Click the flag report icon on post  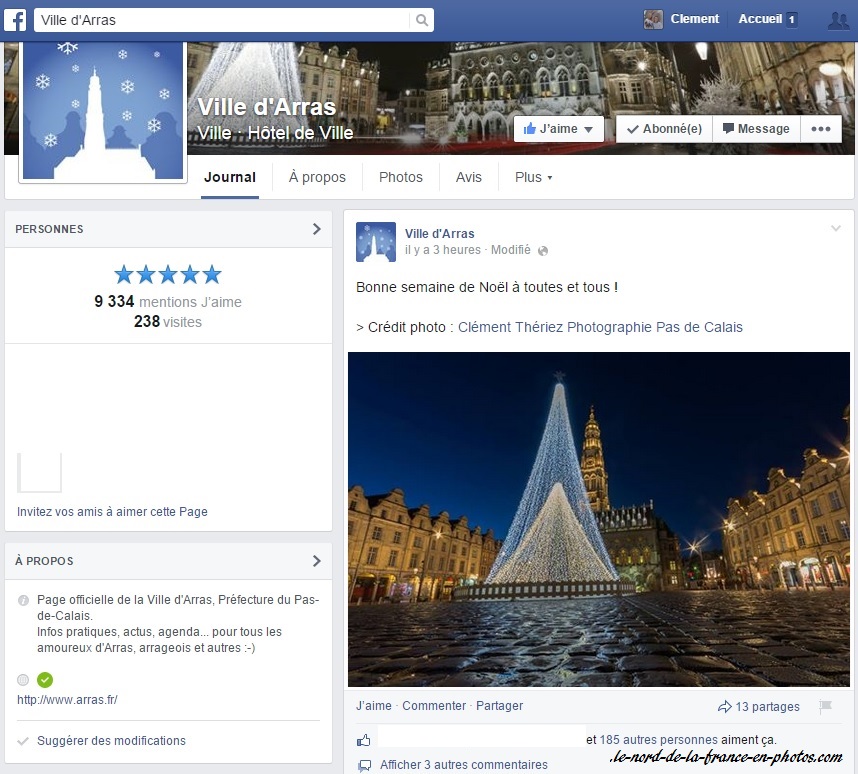tap(825, 706)
